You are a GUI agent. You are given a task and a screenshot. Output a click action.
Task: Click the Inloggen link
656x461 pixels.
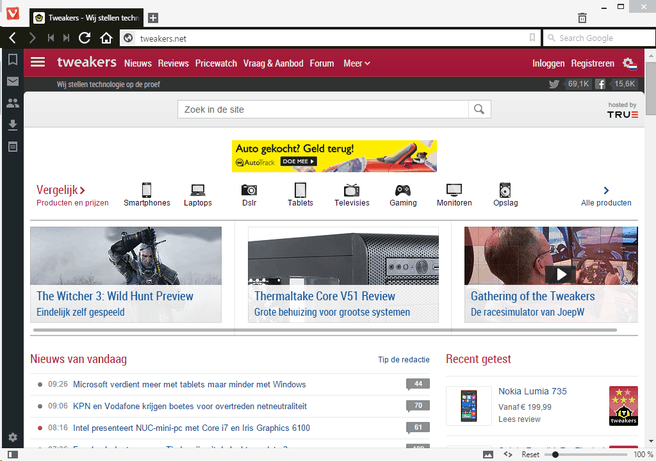click(x=548, y=64)
